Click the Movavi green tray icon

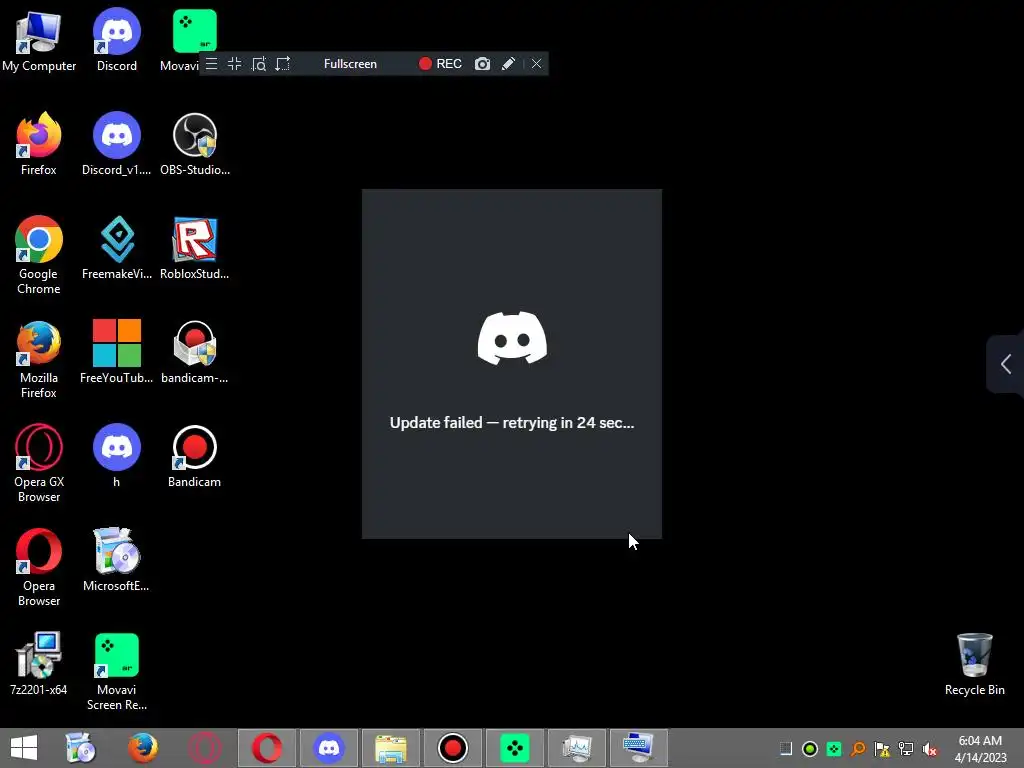coord(834,749)
